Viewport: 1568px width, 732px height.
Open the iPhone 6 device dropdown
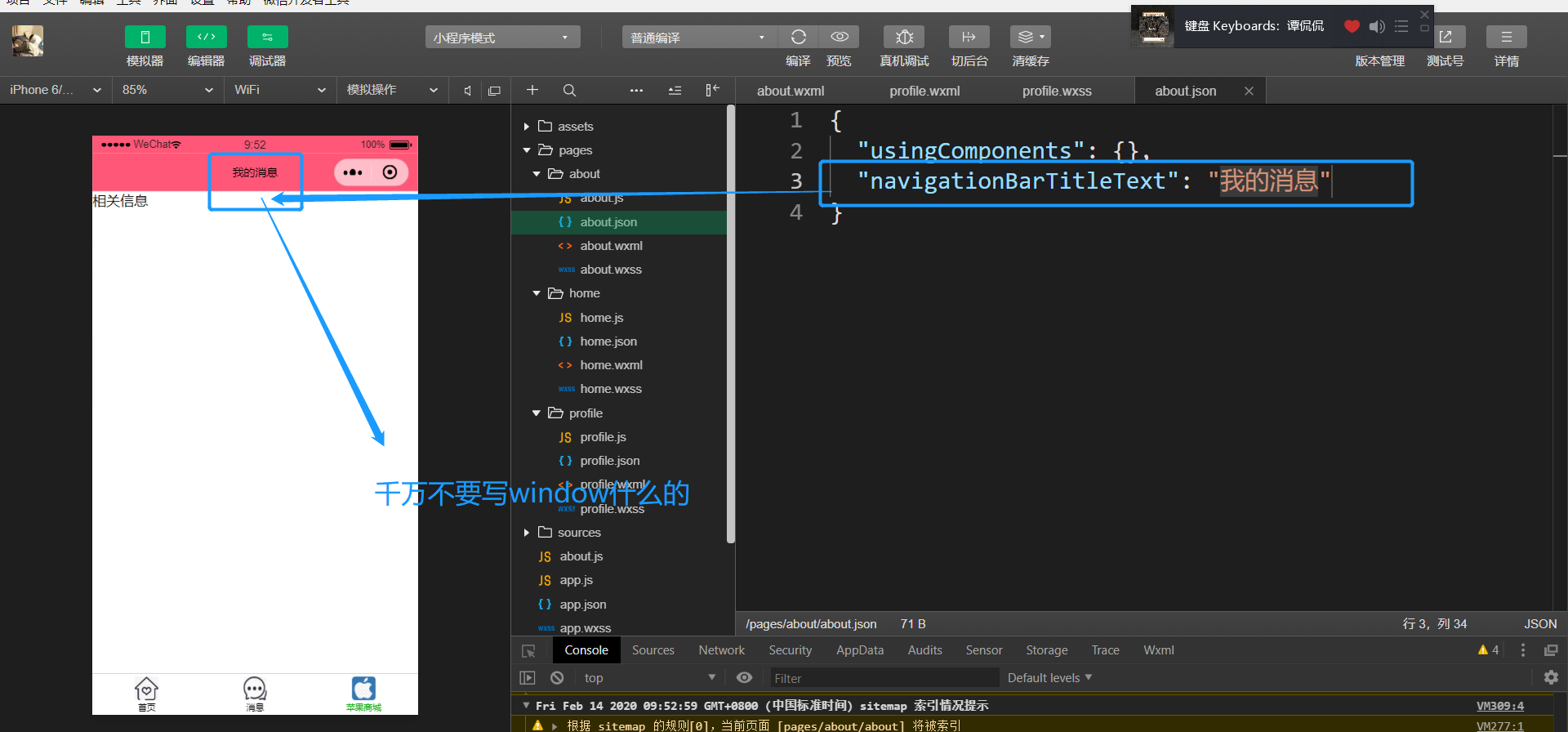pos(56,90)
